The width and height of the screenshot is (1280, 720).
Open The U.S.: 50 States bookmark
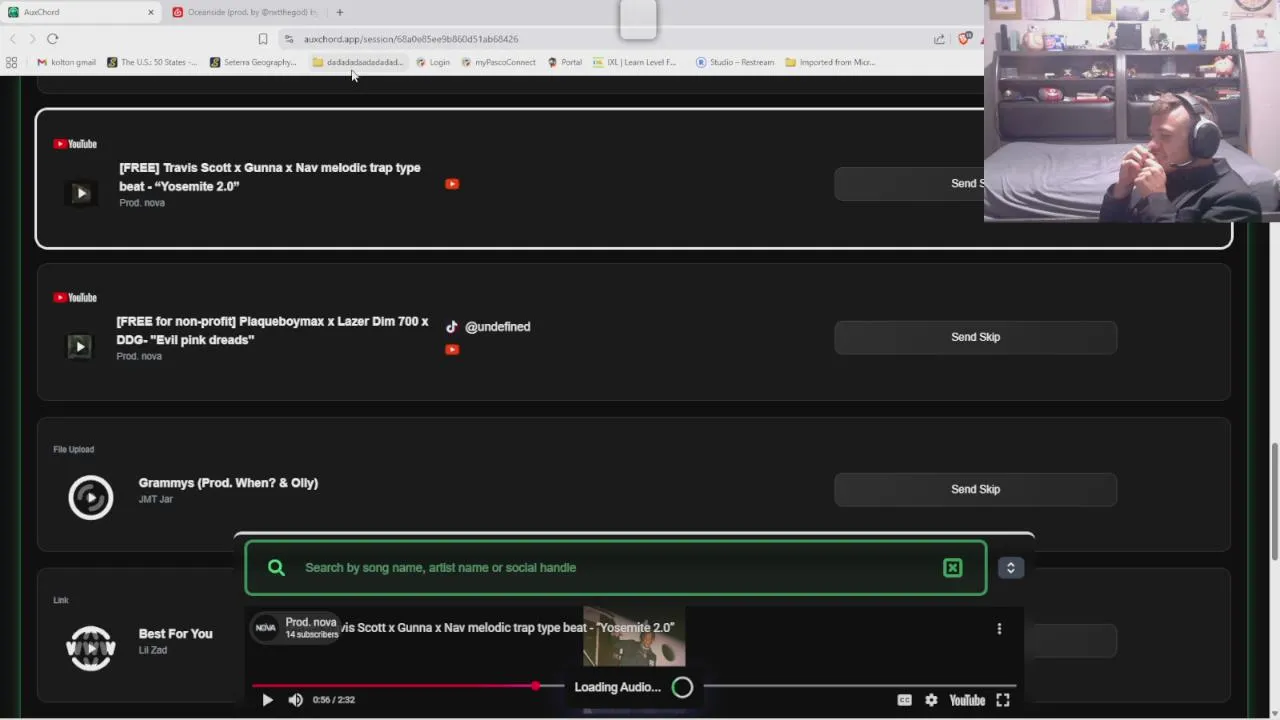click(x=152, y=62)
